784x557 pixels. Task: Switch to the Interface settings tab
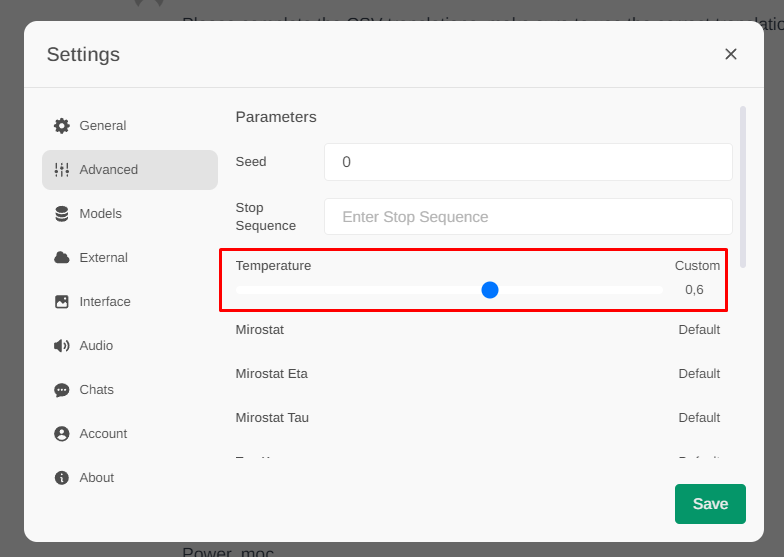pyautogui.click(x=105, y=302)
